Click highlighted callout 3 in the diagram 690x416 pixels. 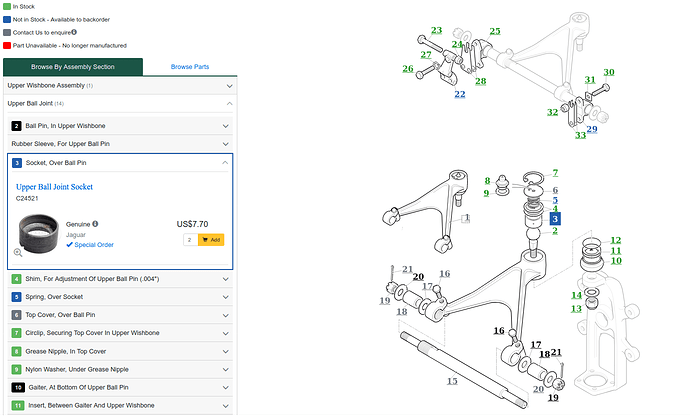click(x=555, y=218)
